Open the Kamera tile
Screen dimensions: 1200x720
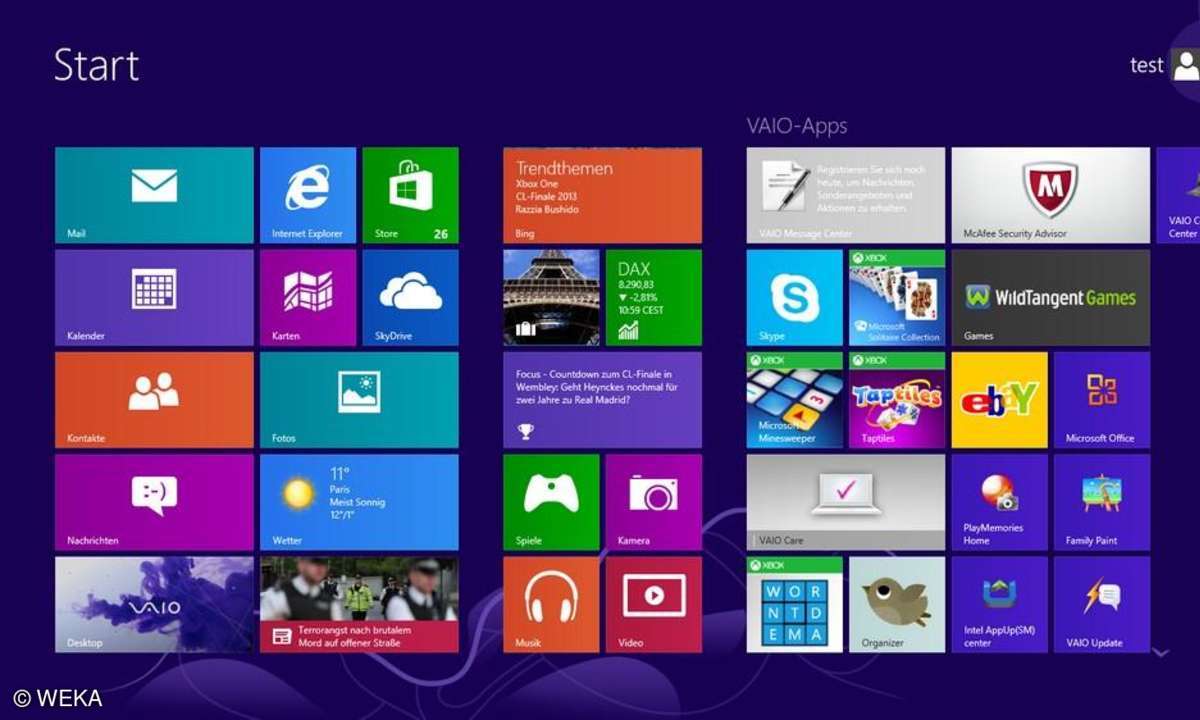[x=654, y=502]
